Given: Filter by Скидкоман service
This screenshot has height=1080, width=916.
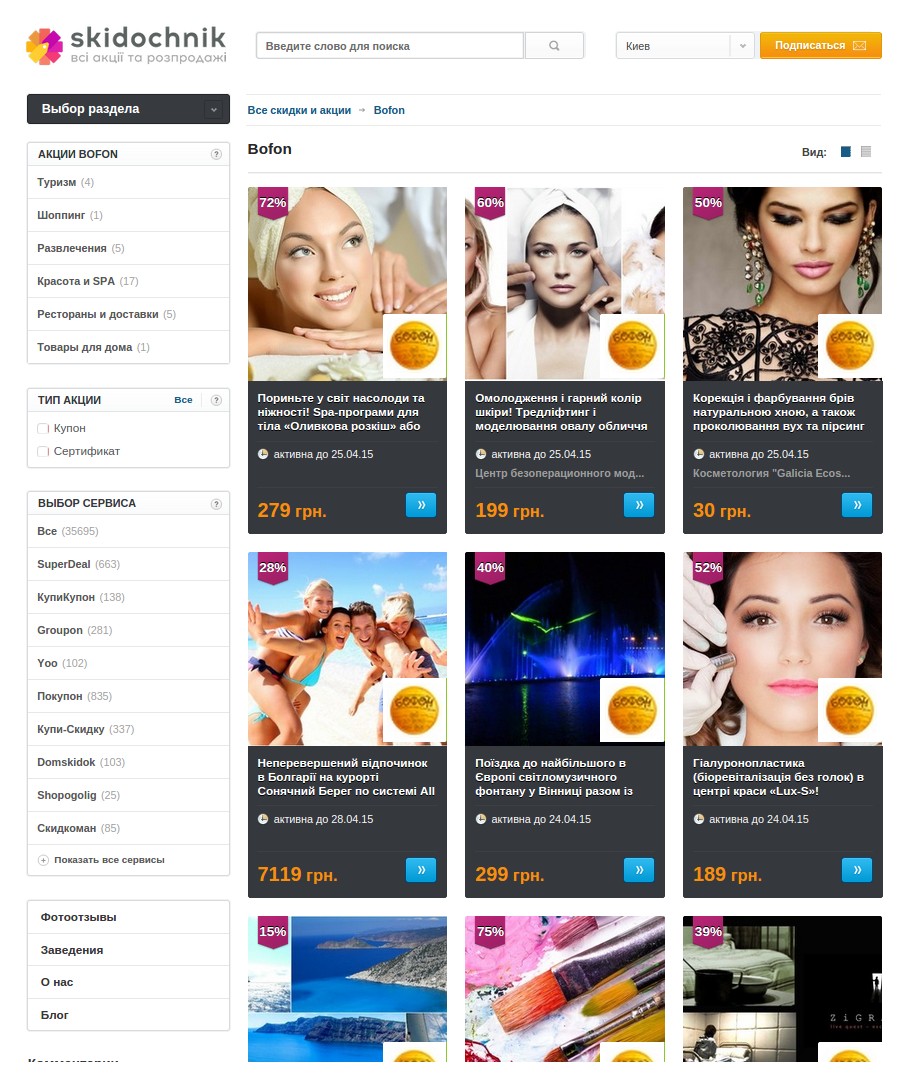Looking at the screenshot, I should [128, 829].
